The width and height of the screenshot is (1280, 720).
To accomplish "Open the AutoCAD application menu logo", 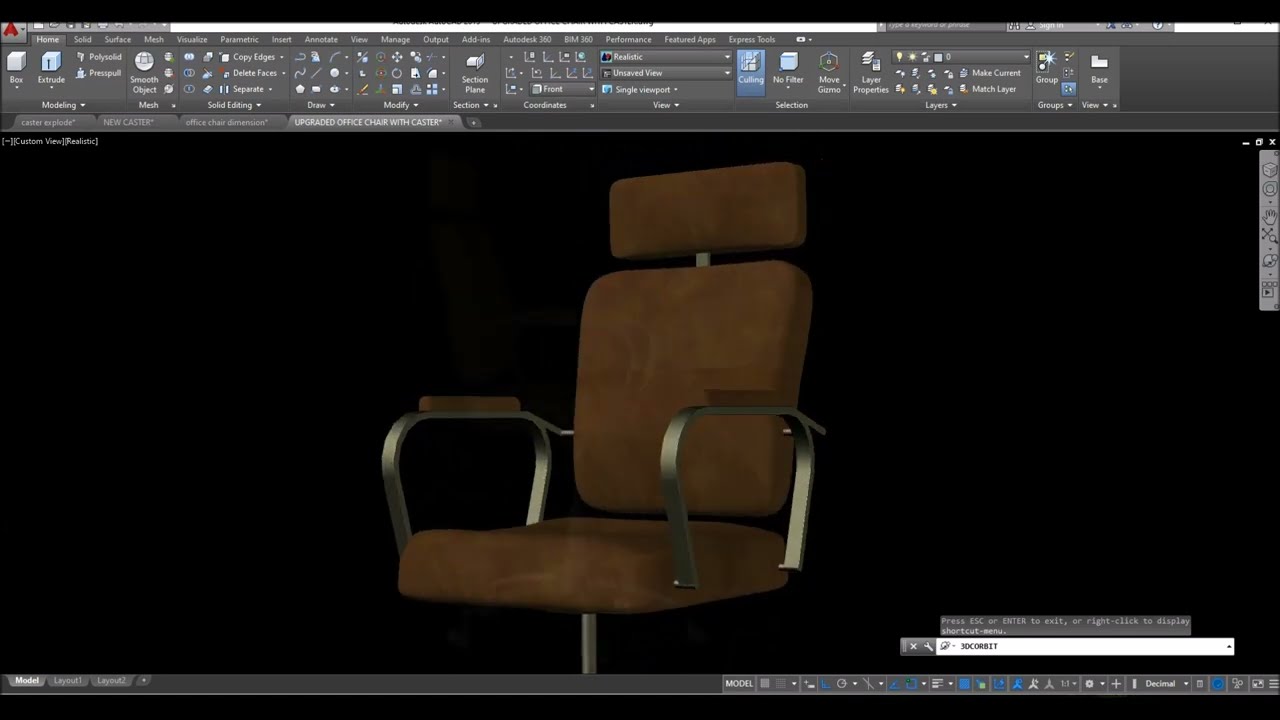I will 11,30.
